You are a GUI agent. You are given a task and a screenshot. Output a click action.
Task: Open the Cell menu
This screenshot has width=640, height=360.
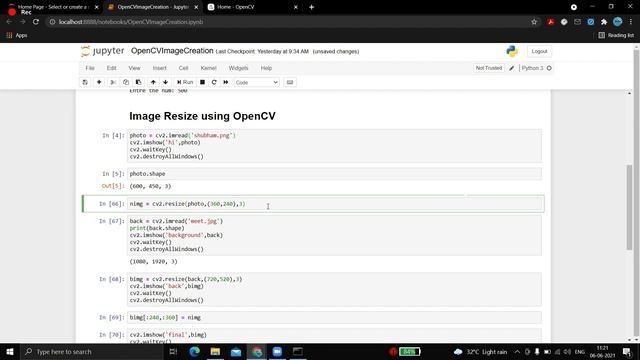coord(183,68)
